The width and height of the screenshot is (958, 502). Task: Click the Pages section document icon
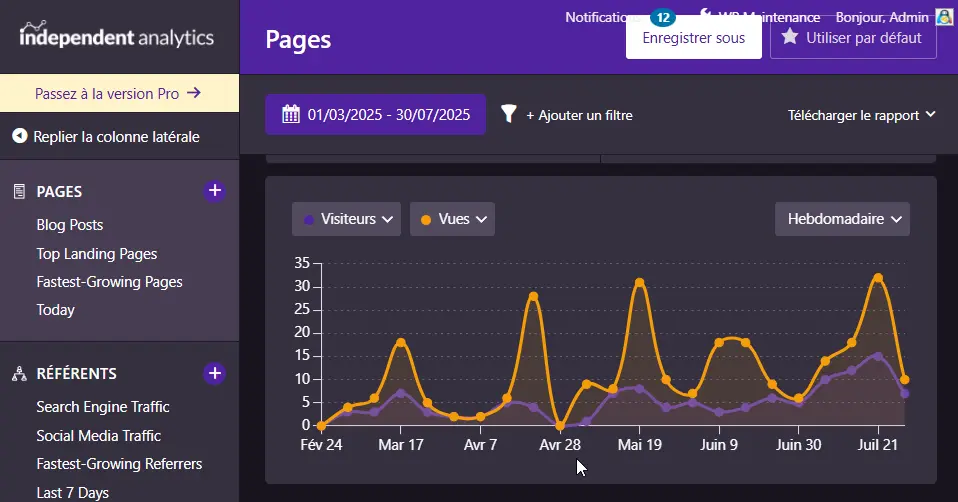point(20,191)
